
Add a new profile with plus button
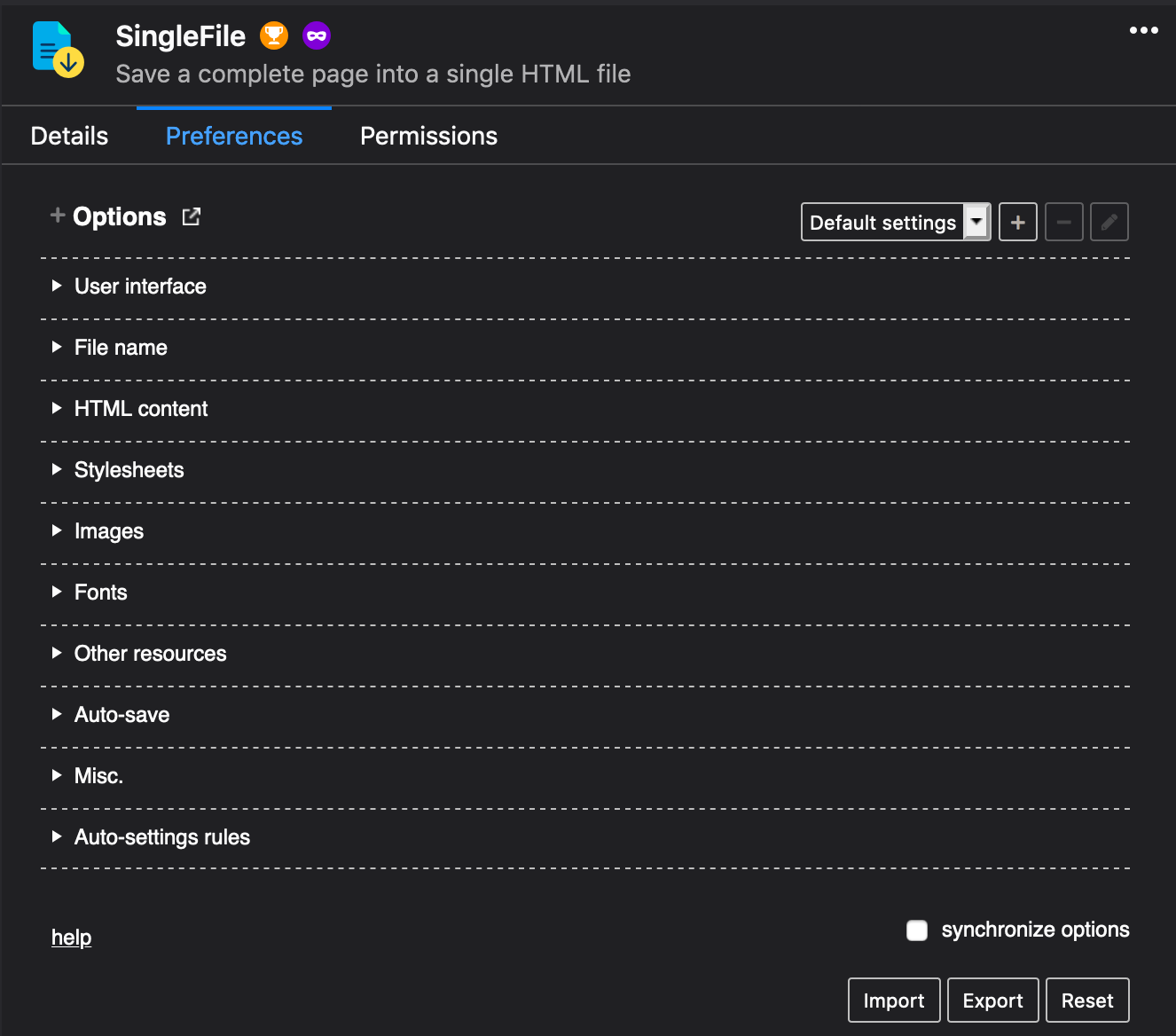[x=1018, y=222]
